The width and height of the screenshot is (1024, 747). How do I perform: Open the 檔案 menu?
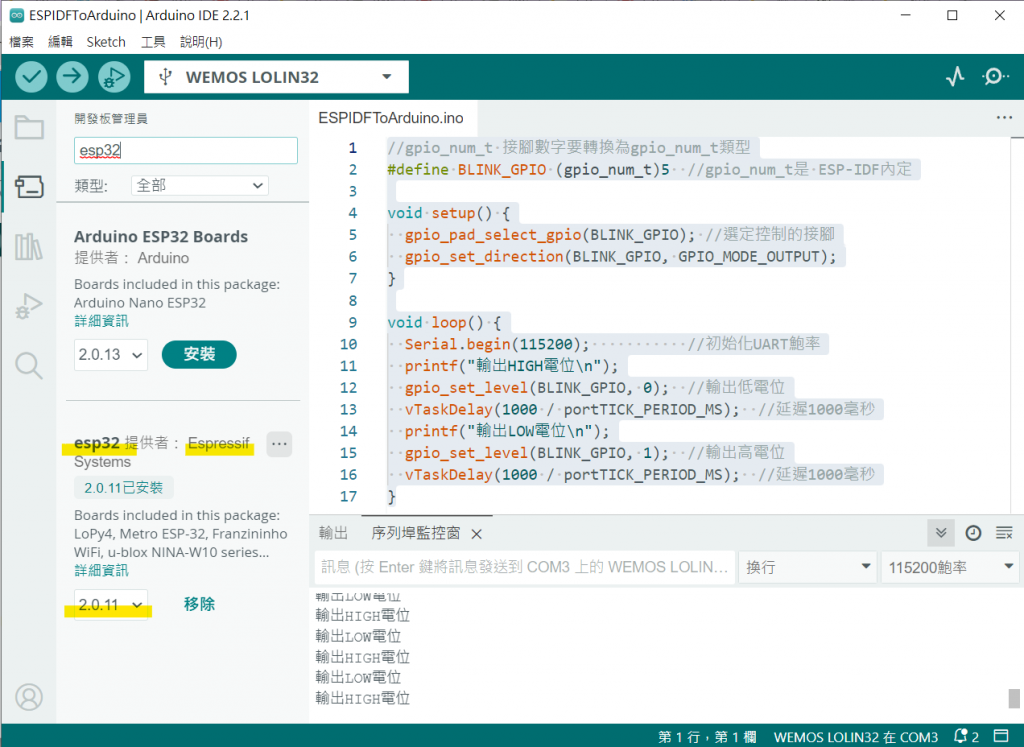(22, 42)
